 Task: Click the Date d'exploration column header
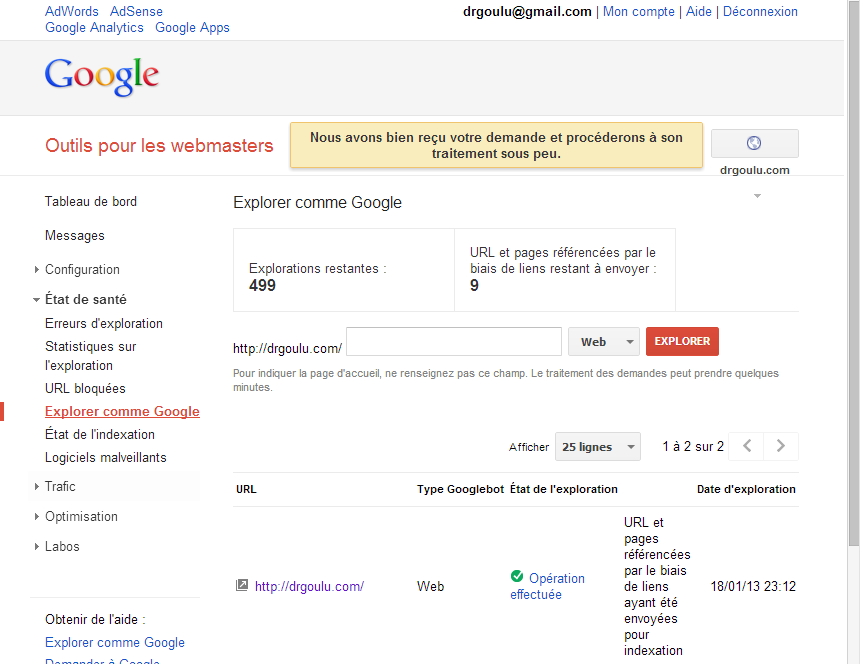pyautogui.click(x=746, y=489)
